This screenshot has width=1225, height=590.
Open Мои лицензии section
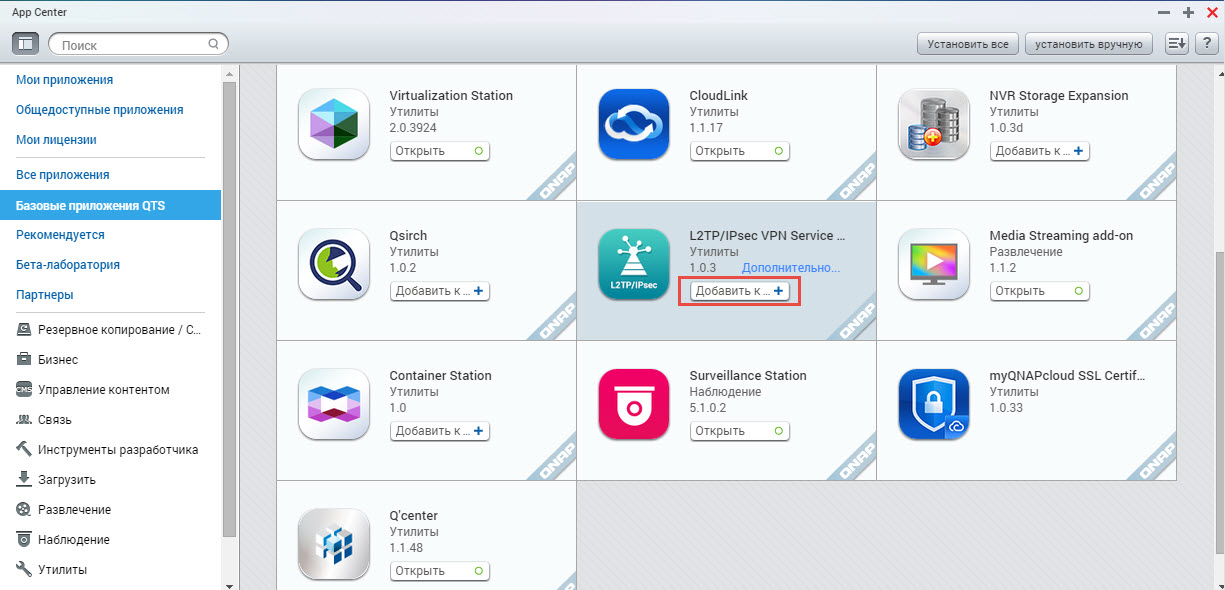click(56, 140)
